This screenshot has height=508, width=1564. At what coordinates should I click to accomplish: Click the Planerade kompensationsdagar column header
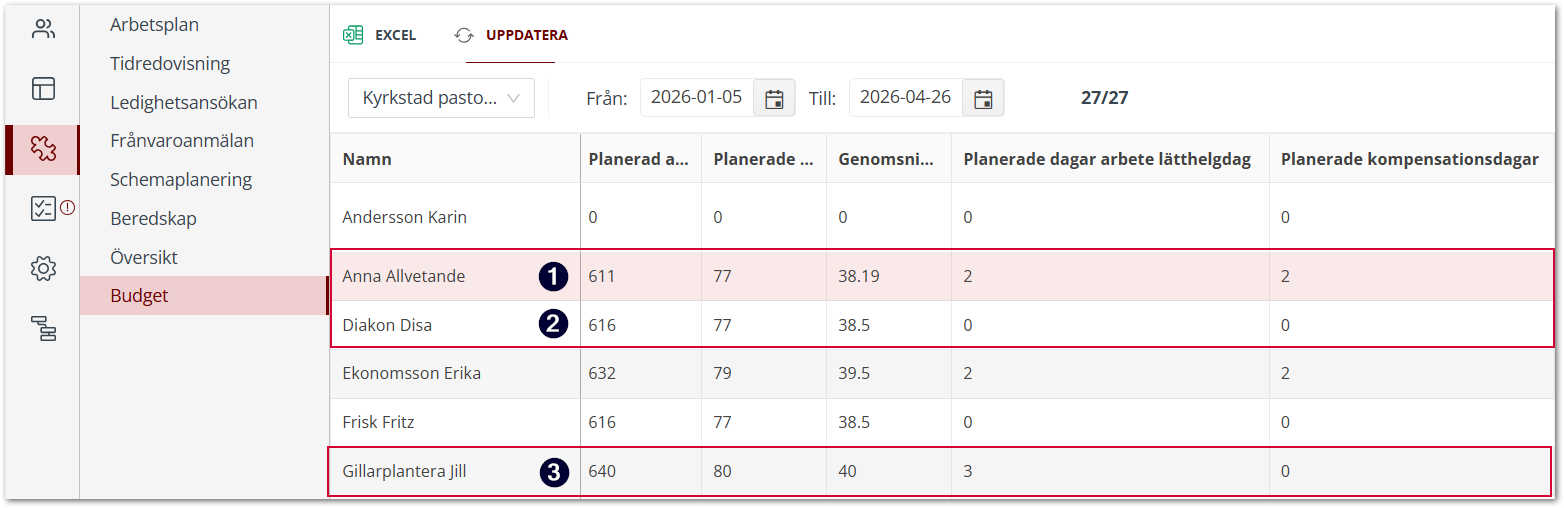(x=1409, y=159)
